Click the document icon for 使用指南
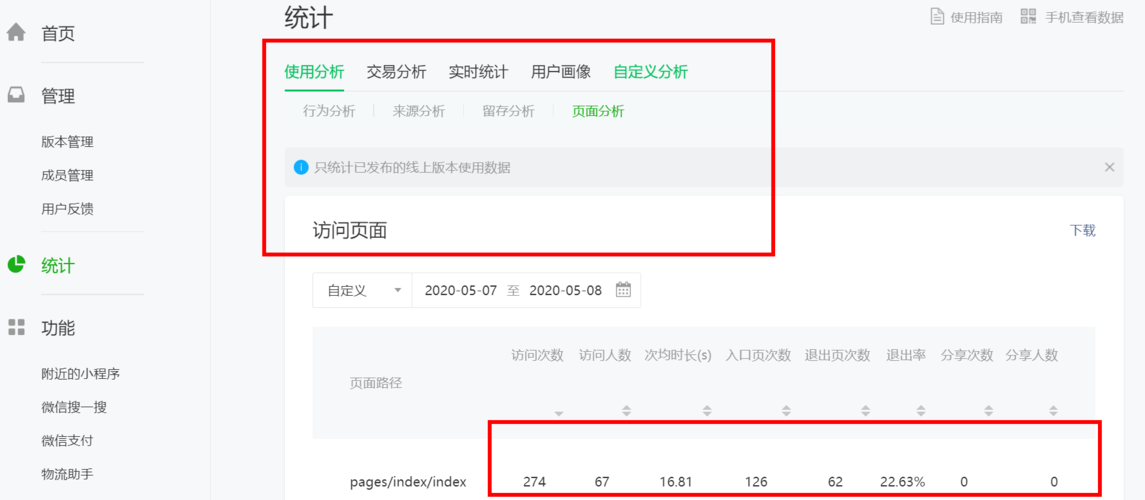The height and width of the screenshot is (500, 1145). pyautogui.click(x=937, y=17)
